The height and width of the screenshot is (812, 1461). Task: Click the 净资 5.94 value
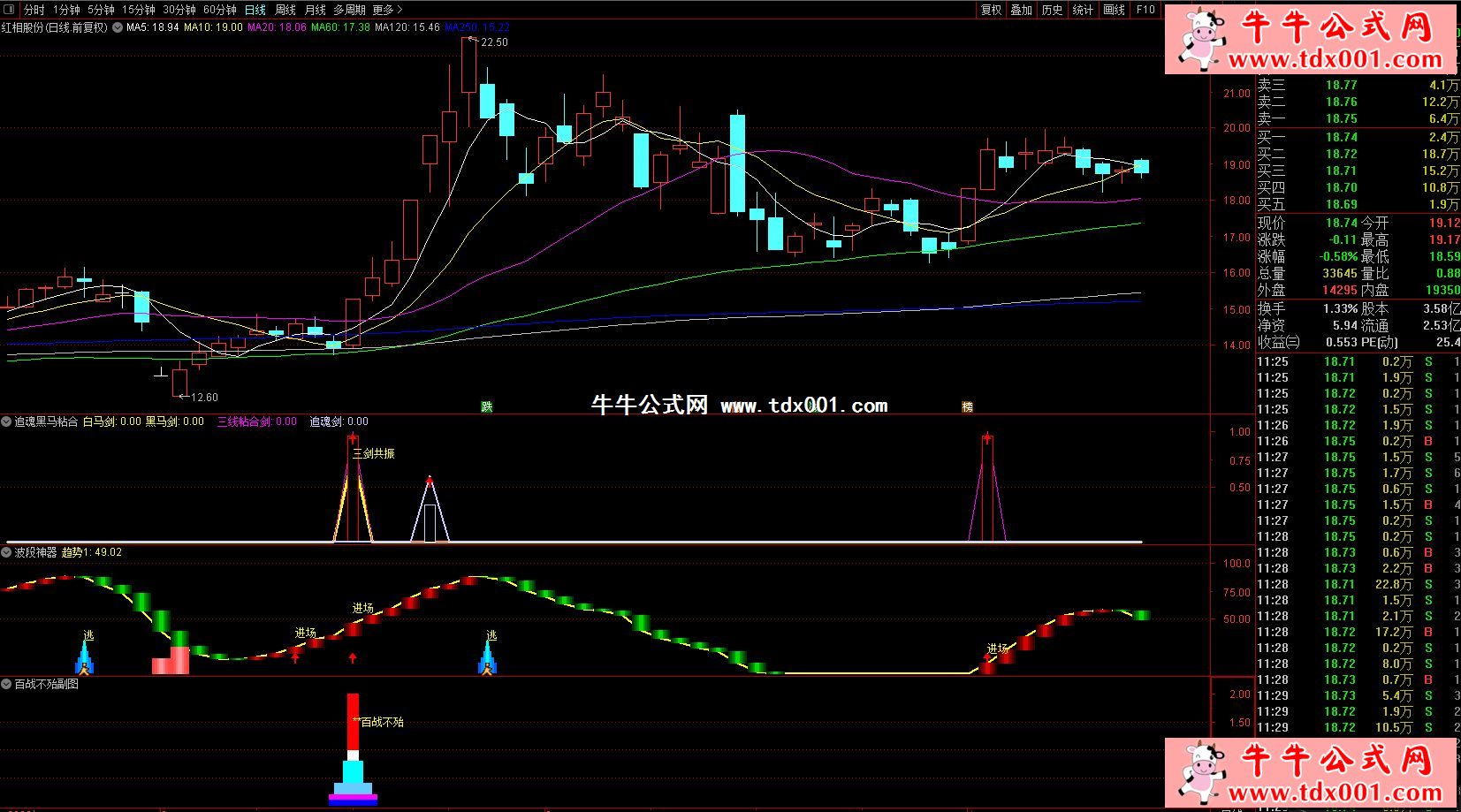1345,325
